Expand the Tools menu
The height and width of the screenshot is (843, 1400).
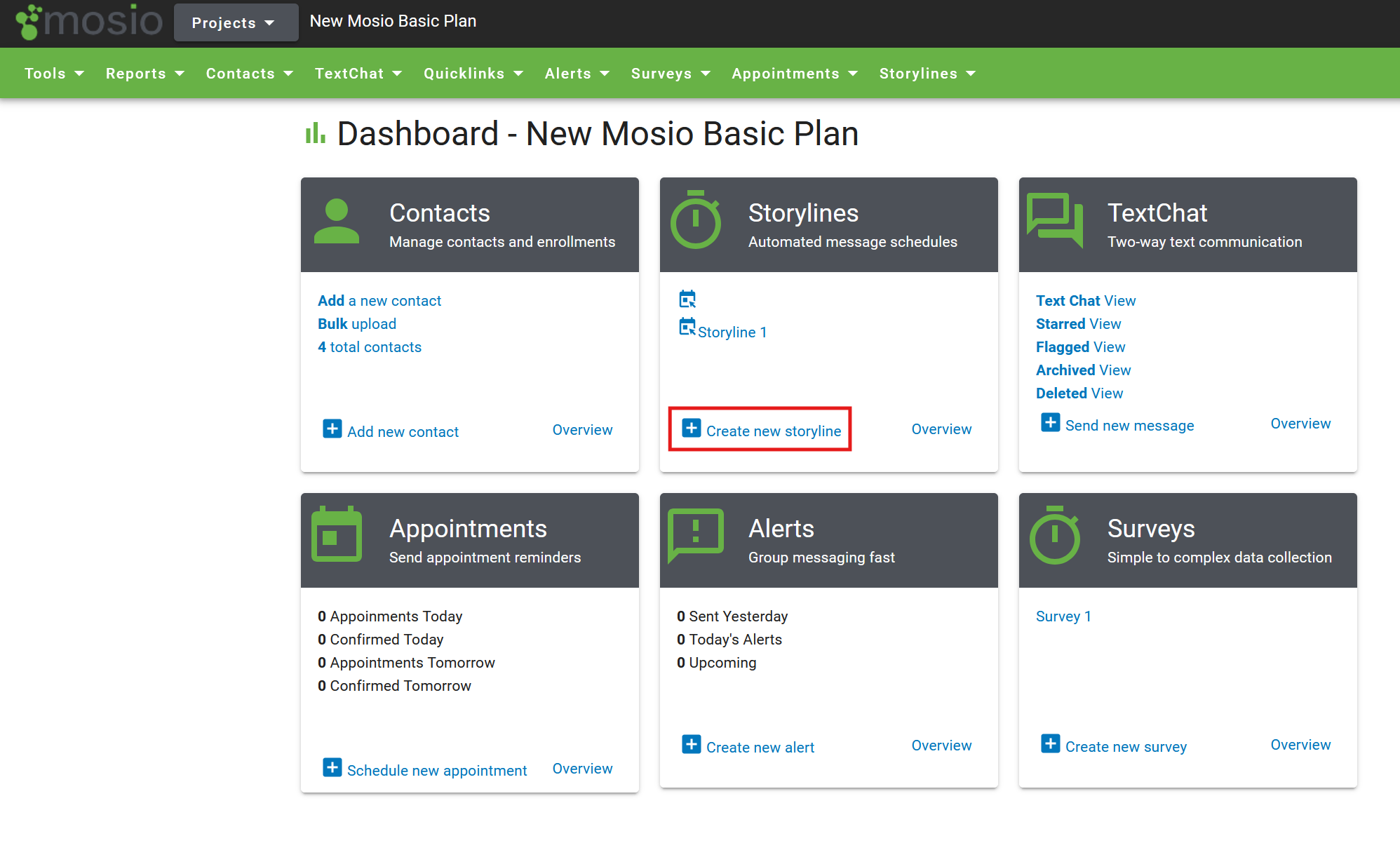[54, 74]
